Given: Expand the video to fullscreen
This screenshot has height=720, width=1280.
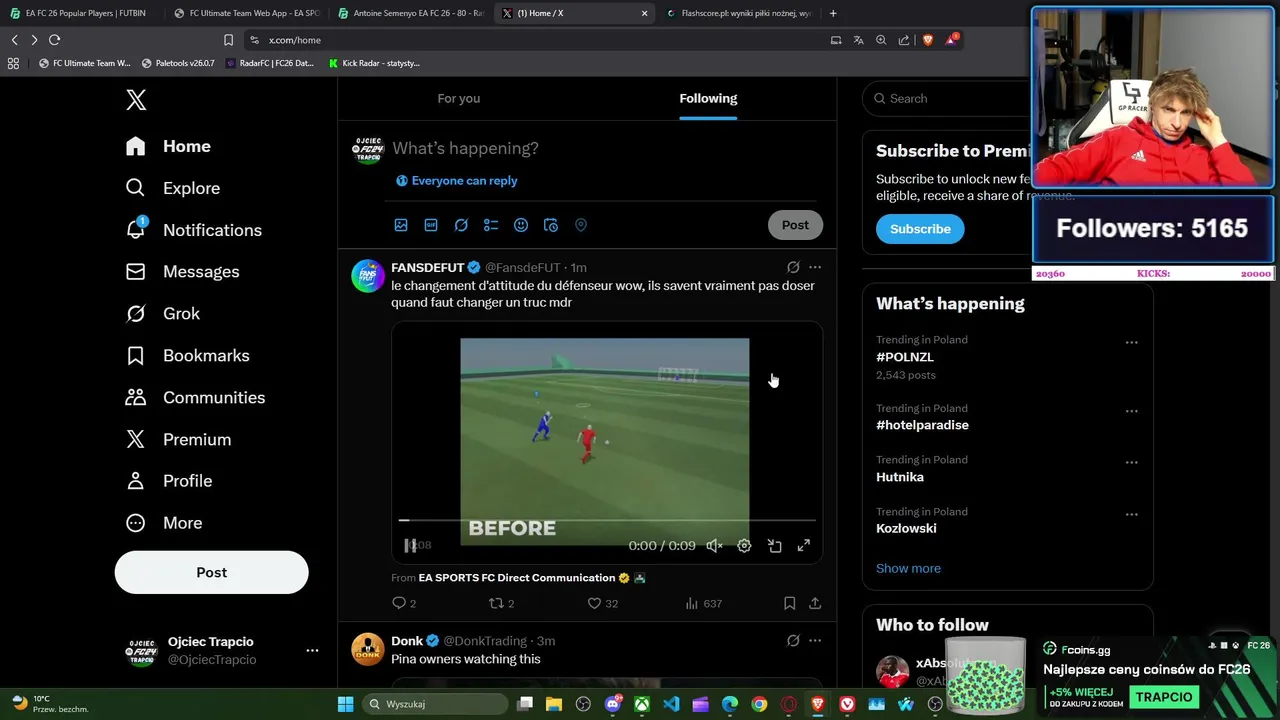Looking at the screenshot, I should tap(803, 546).
